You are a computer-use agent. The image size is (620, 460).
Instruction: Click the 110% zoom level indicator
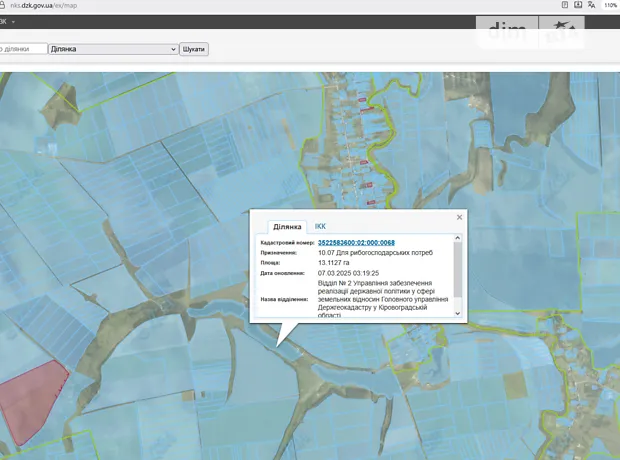point(610,5)
